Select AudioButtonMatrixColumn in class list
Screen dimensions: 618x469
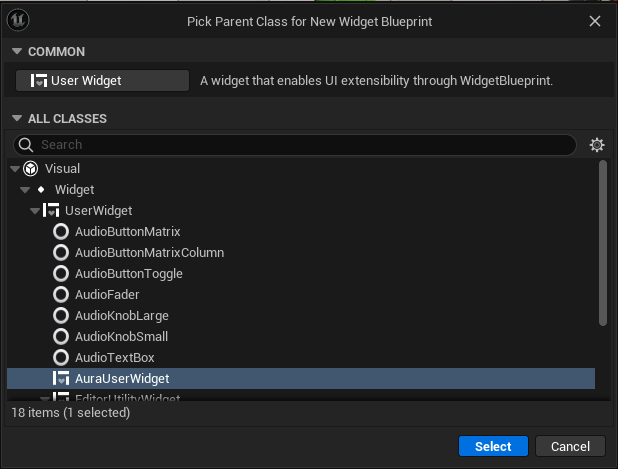(x=149, y=252)
